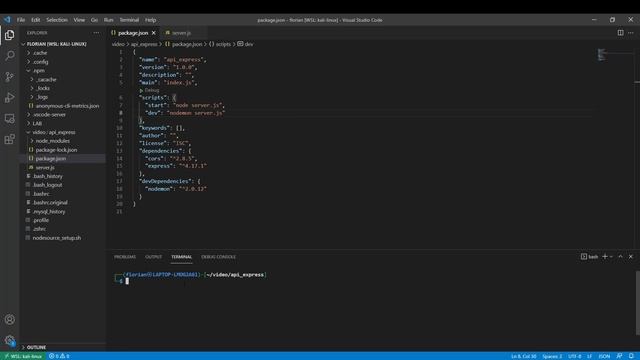640x360 pixels.
Task: Switch to the server.js editor tab
Action: tap(181, 33)
